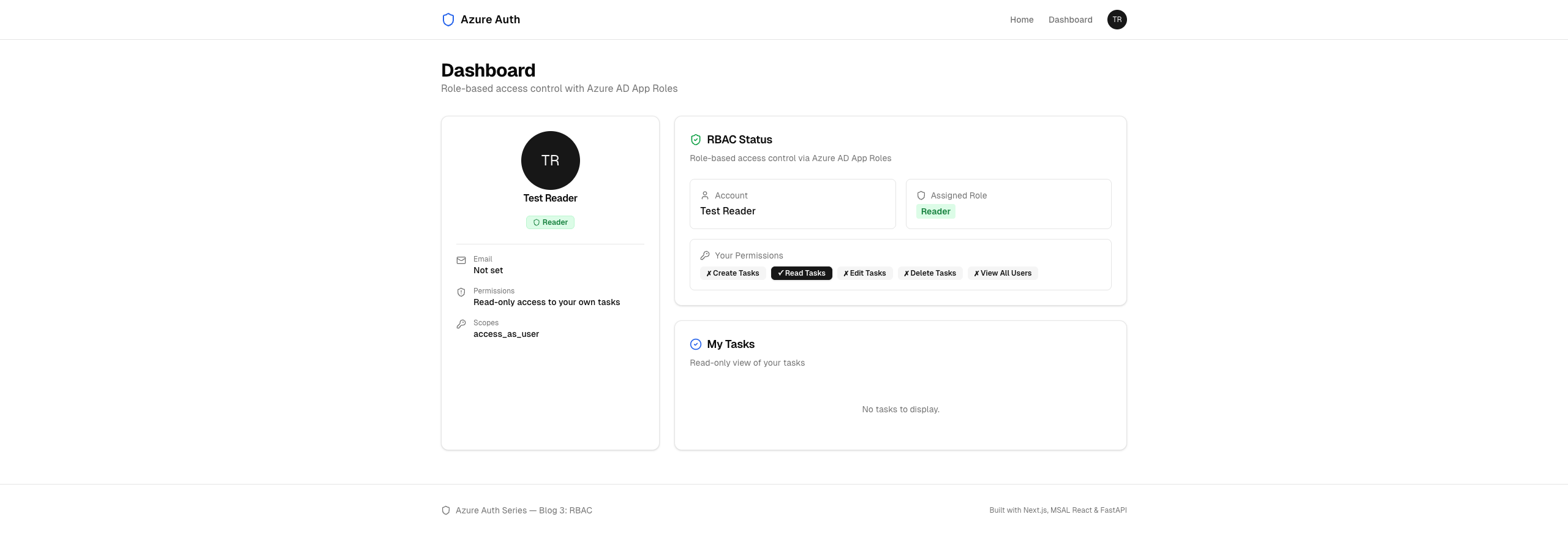Click the Dashboard page heading
The height and width of the screenshot is (536, 1568).
coord(488,70)
